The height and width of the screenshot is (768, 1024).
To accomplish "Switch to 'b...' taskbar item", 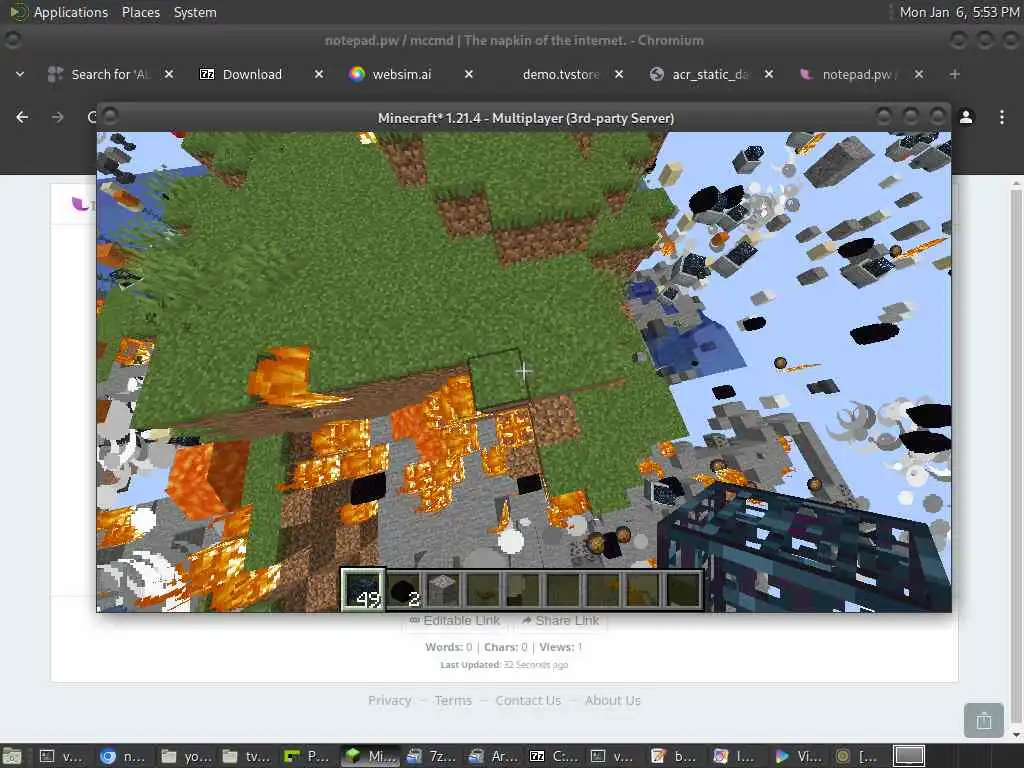I will [x=675, y=756].
